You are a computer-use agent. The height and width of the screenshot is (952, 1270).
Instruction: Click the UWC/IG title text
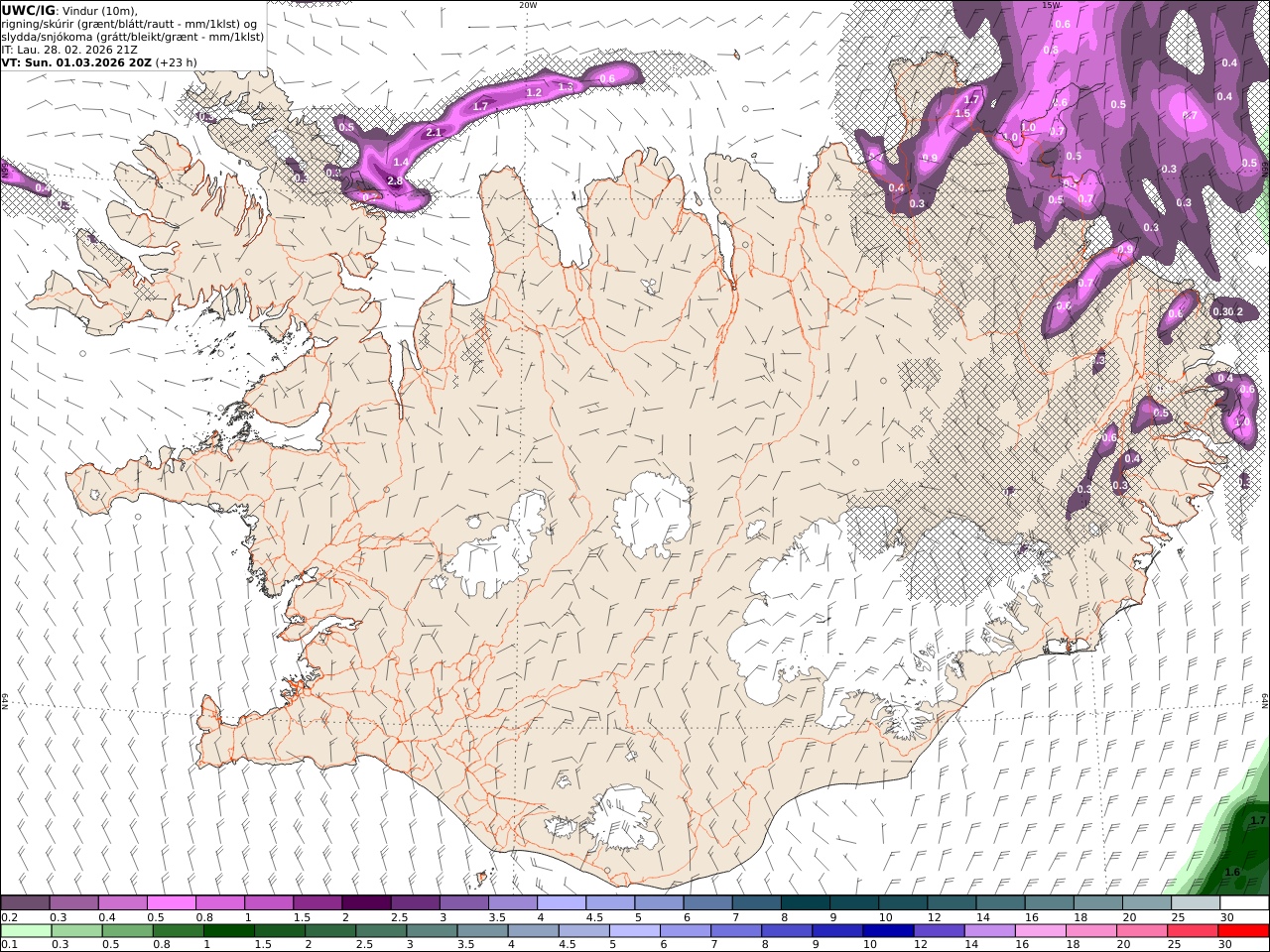(28, 10)
